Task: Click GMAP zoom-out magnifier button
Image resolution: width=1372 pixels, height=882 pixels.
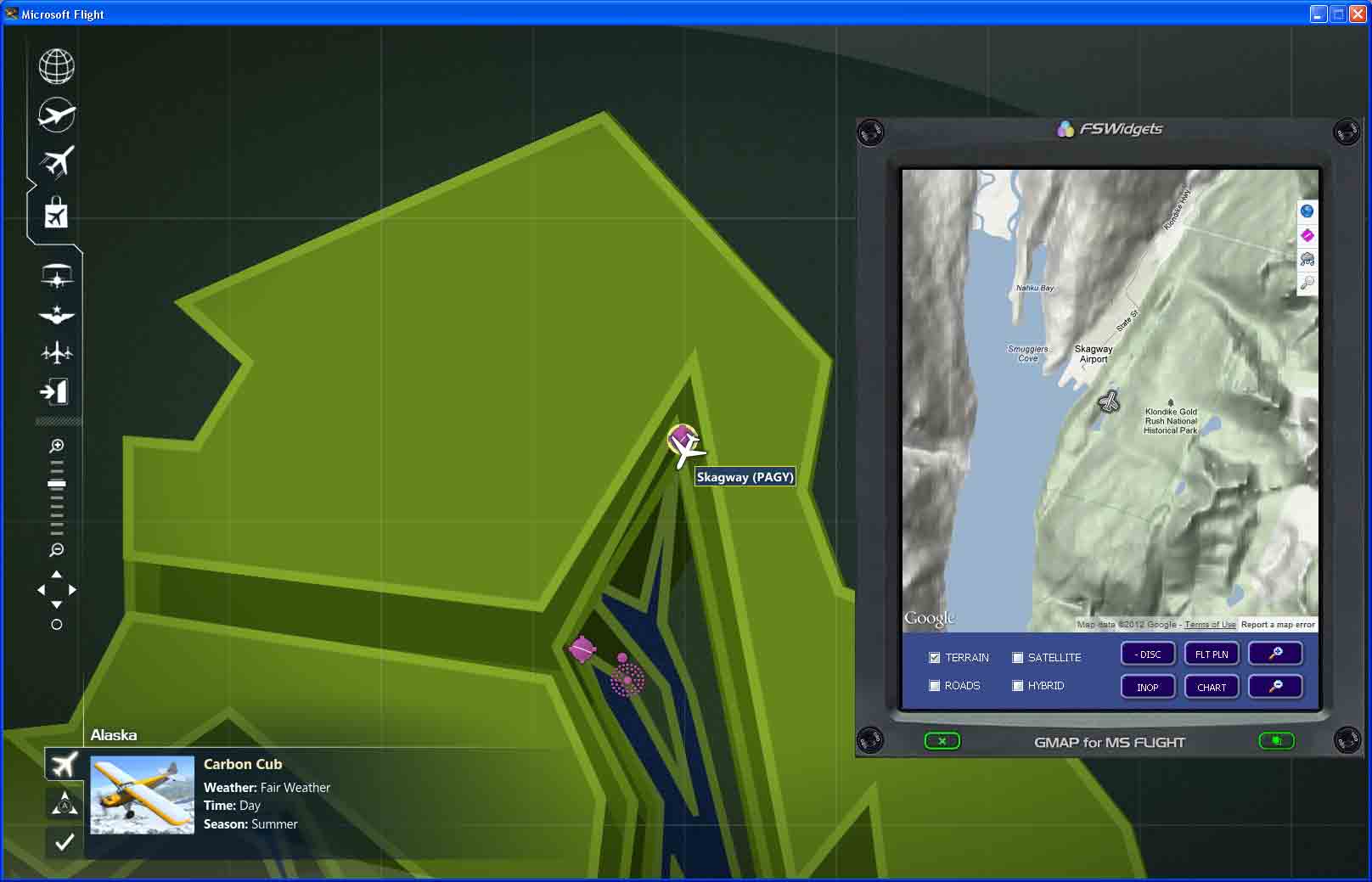Action: (x=1275, y=687)
